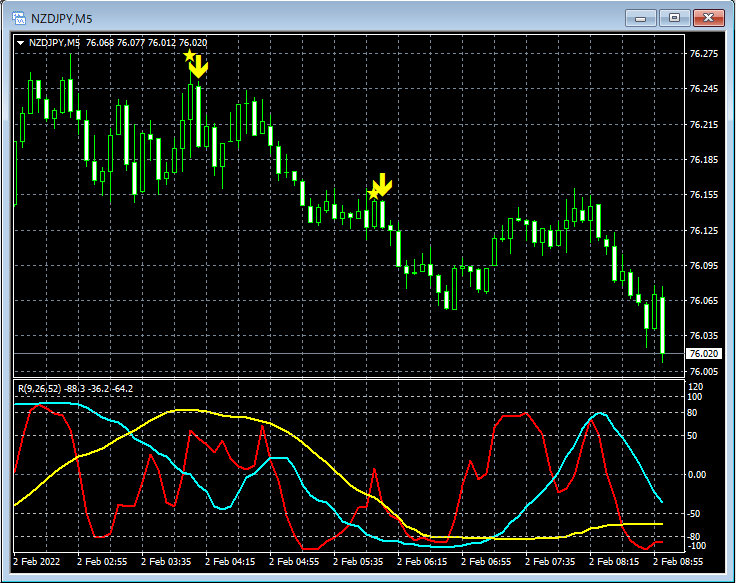Maximize the NZDJPY,M5 chart window

click(x=674, y=18)
